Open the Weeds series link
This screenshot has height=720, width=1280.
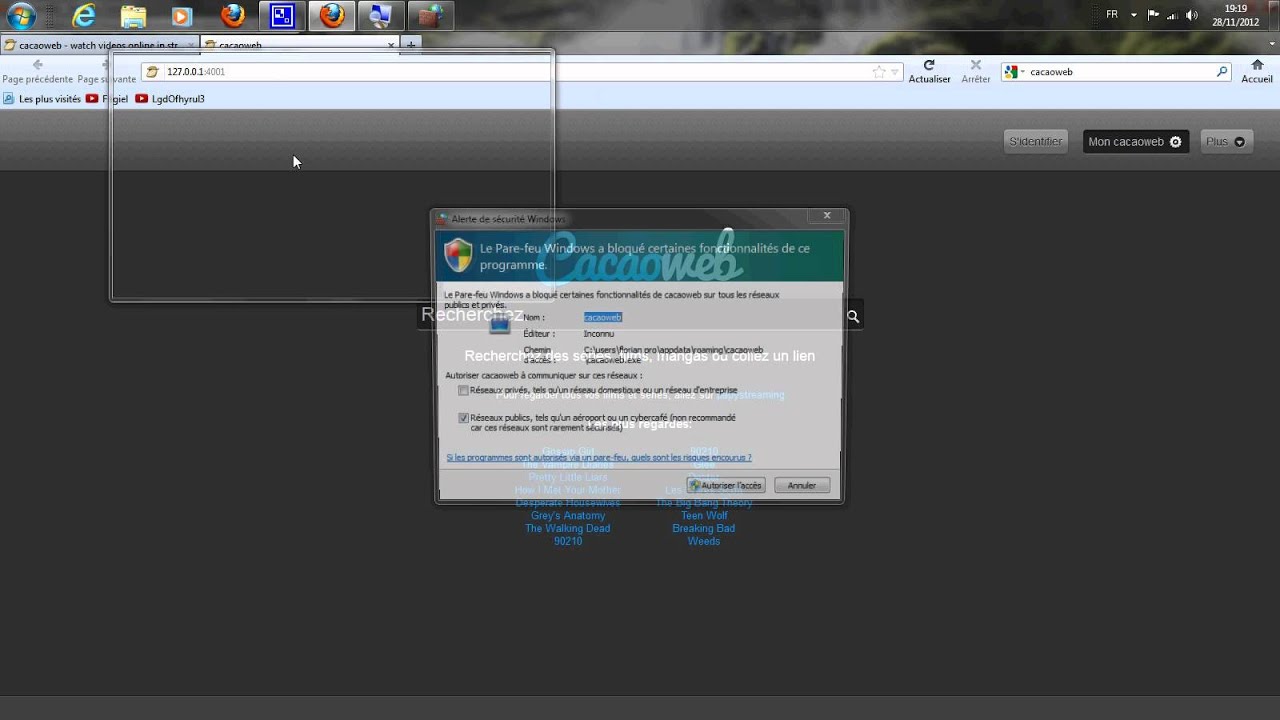tap(704, 541)
